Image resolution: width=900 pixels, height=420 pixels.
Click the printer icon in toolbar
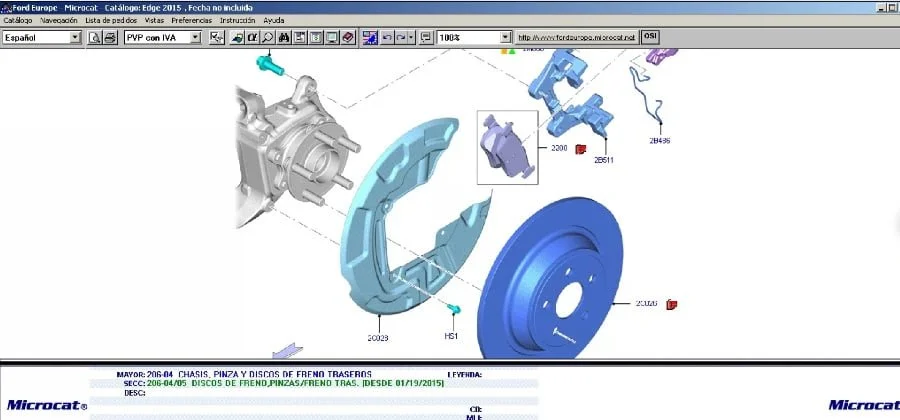point(110,37)
